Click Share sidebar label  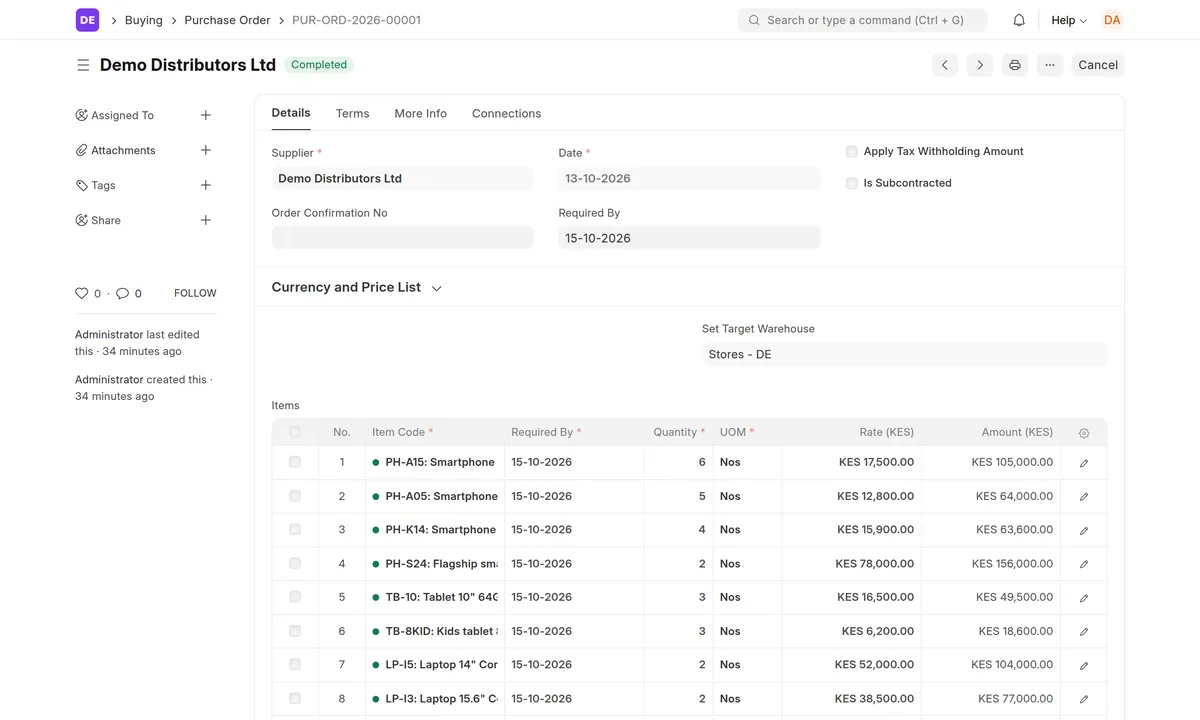click(x=106, y=220)
